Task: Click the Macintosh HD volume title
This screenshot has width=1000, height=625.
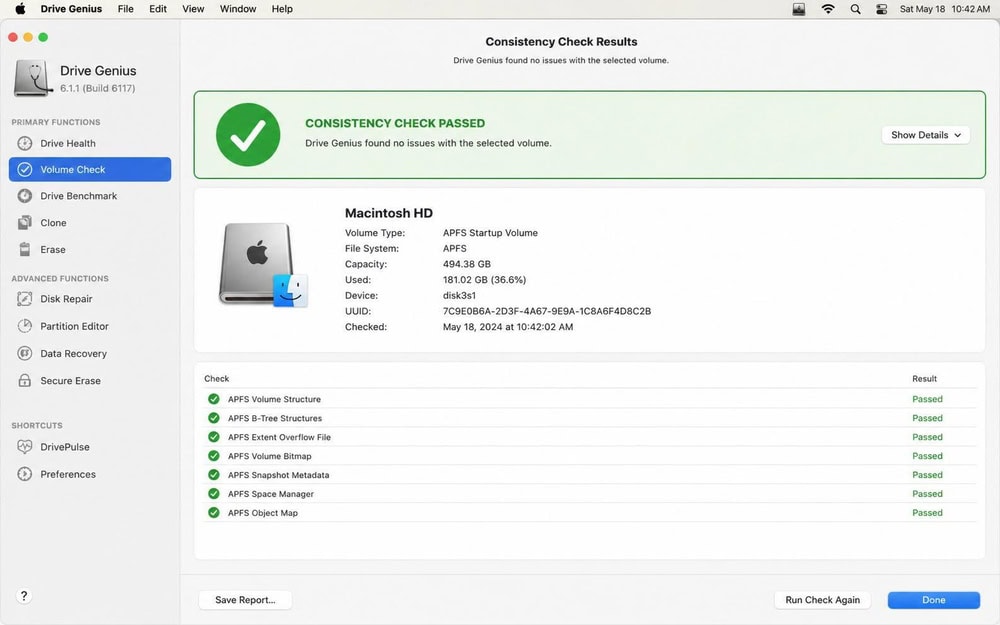Action: [x=389, y=213]
